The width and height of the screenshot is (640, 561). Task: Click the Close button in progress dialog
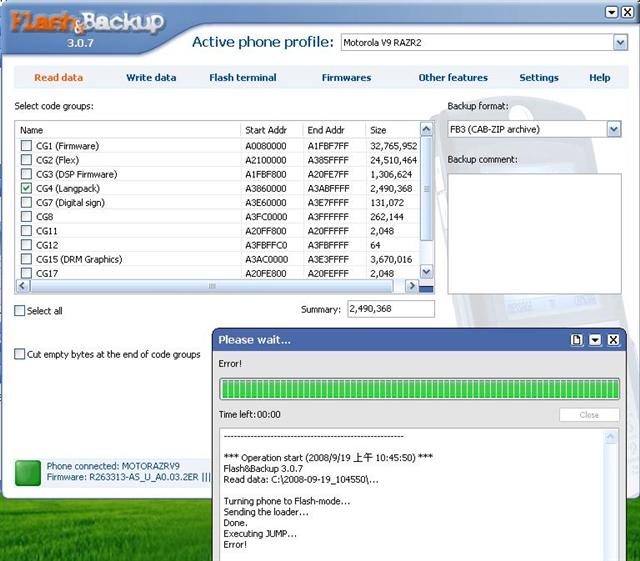(589, 415)
